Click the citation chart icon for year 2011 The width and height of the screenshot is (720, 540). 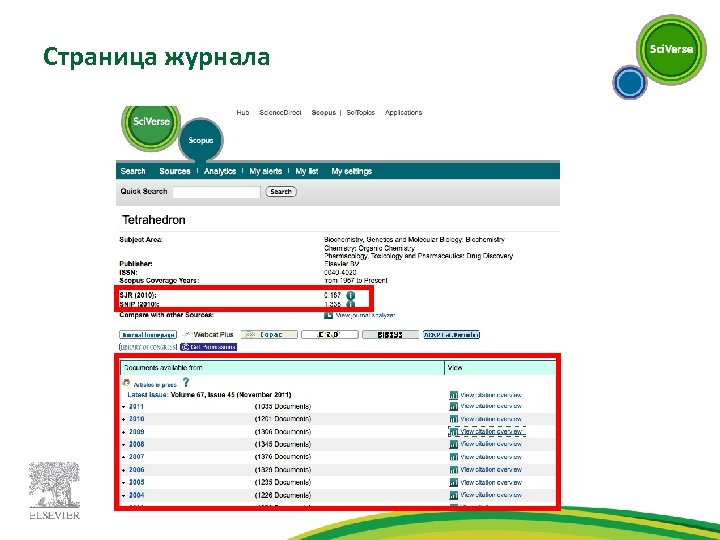click(454, 406)
